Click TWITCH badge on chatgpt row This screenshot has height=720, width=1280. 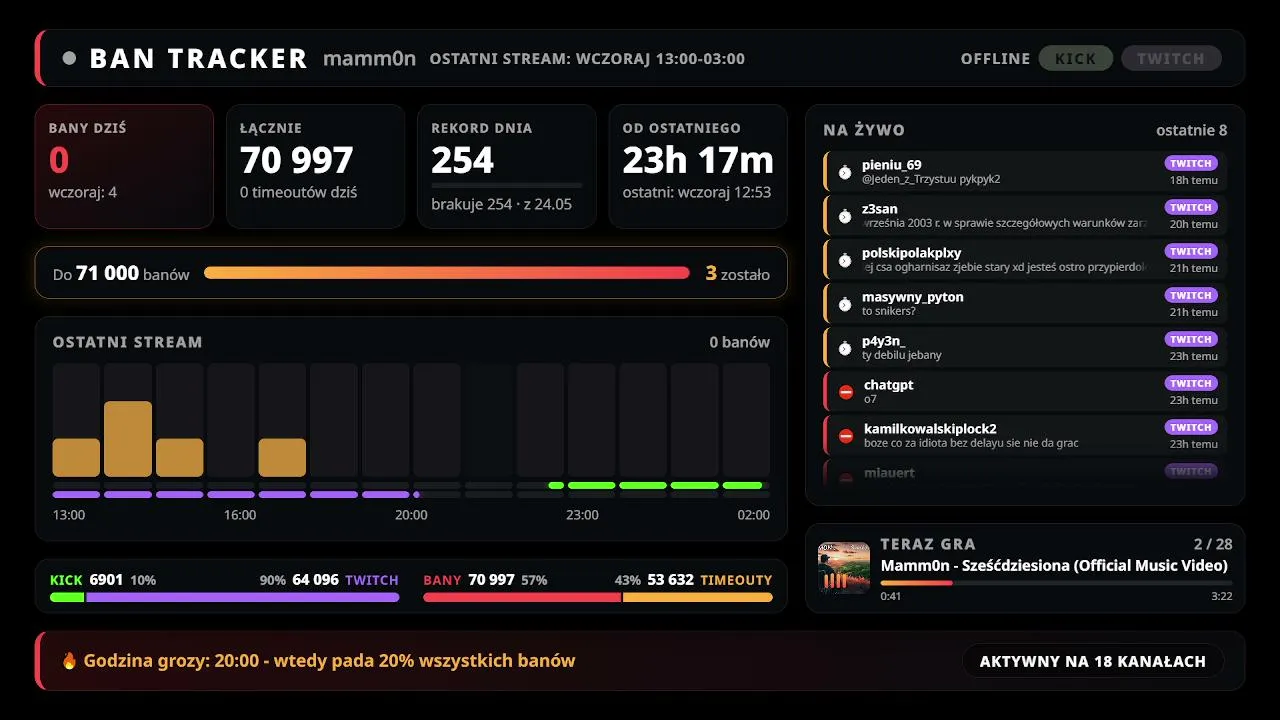1191,383
